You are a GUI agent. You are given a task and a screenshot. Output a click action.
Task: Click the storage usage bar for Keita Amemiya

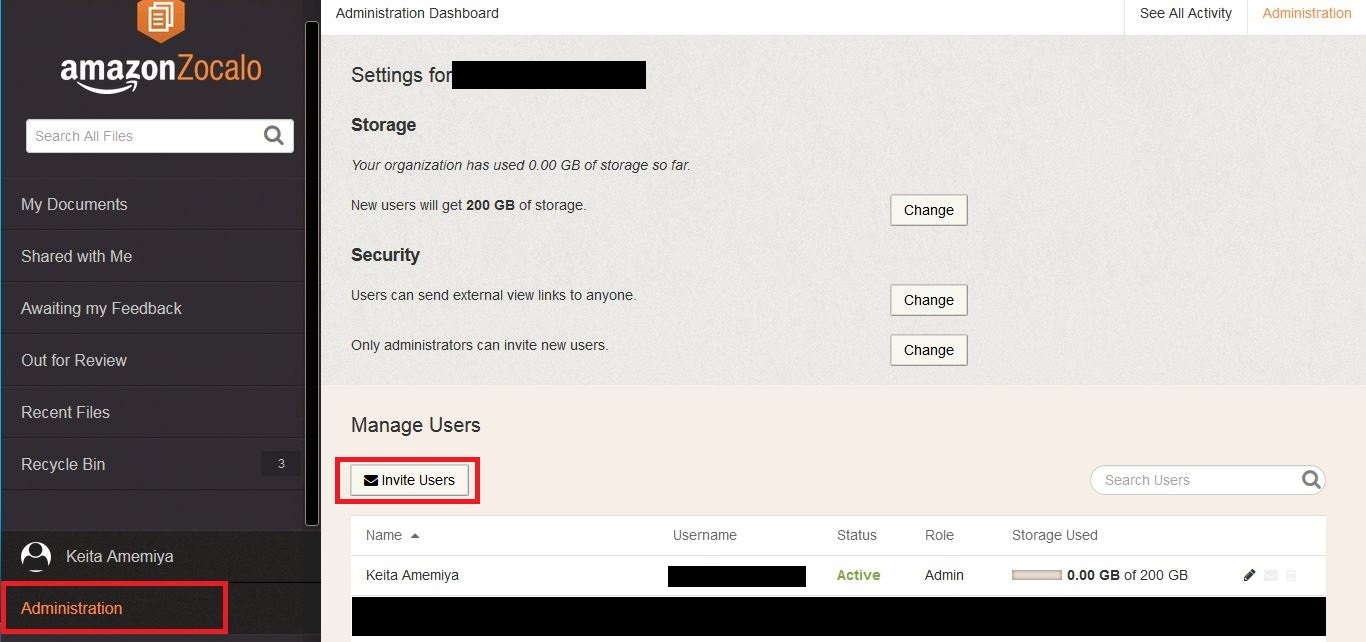point(1036,575)
